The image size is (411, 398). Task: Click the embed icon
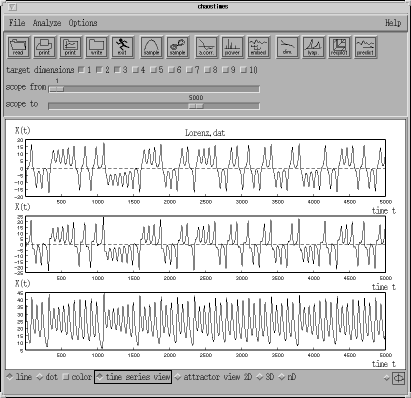click(258, 47)
